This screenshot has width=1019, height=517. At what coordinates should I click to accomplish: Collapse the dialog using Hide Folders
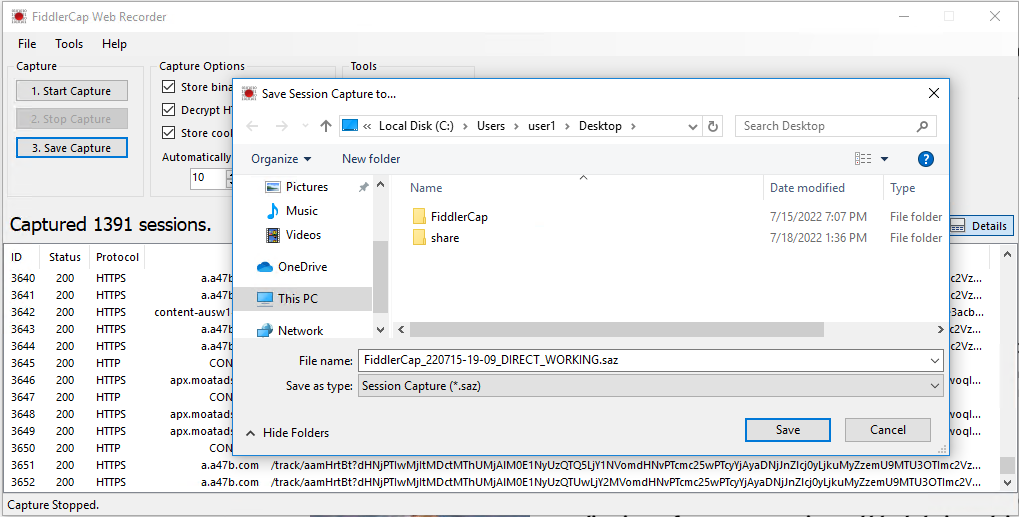(x=287, y=433)
